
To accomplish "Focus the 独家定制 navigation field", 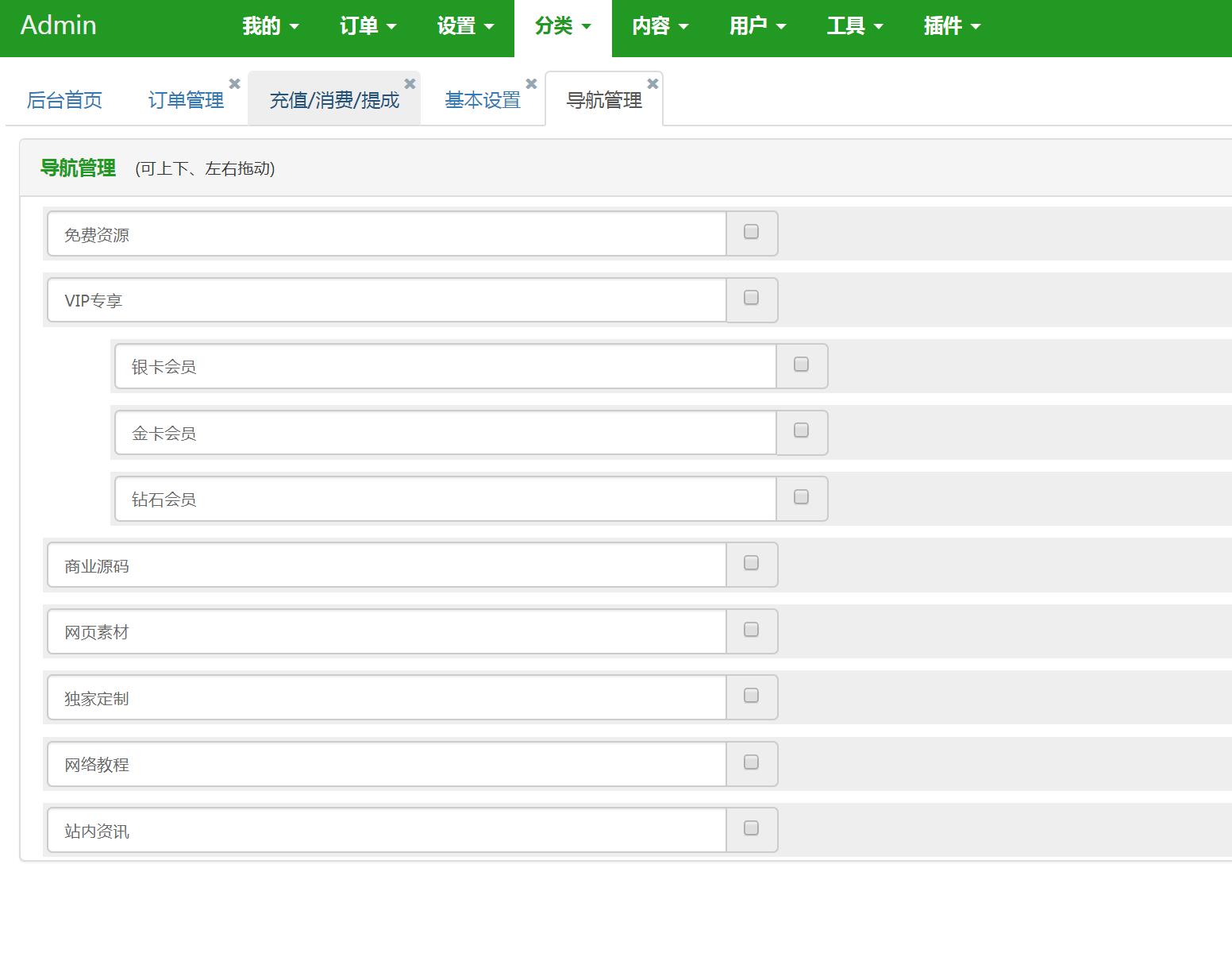I will [387, 697].
